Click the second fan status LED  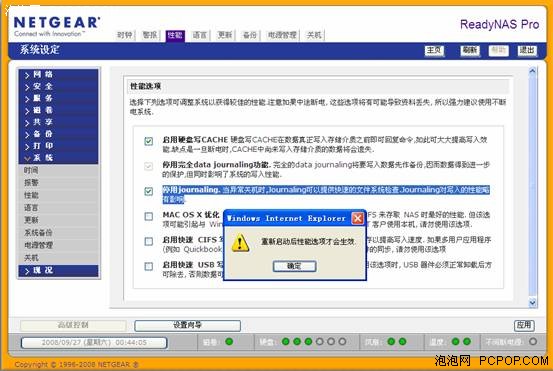[402, 341]
